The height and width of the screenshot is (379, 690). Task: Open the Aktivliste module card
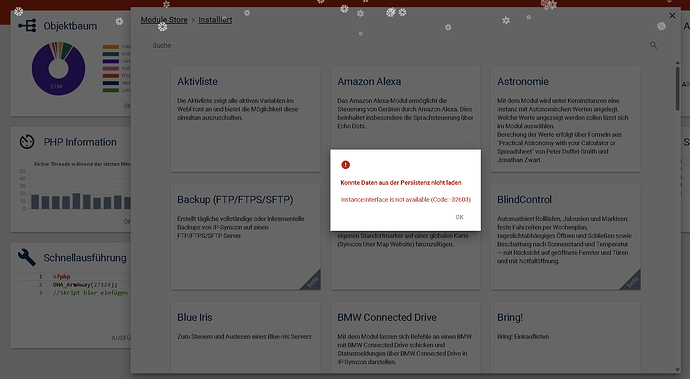(x=246, y=119)
